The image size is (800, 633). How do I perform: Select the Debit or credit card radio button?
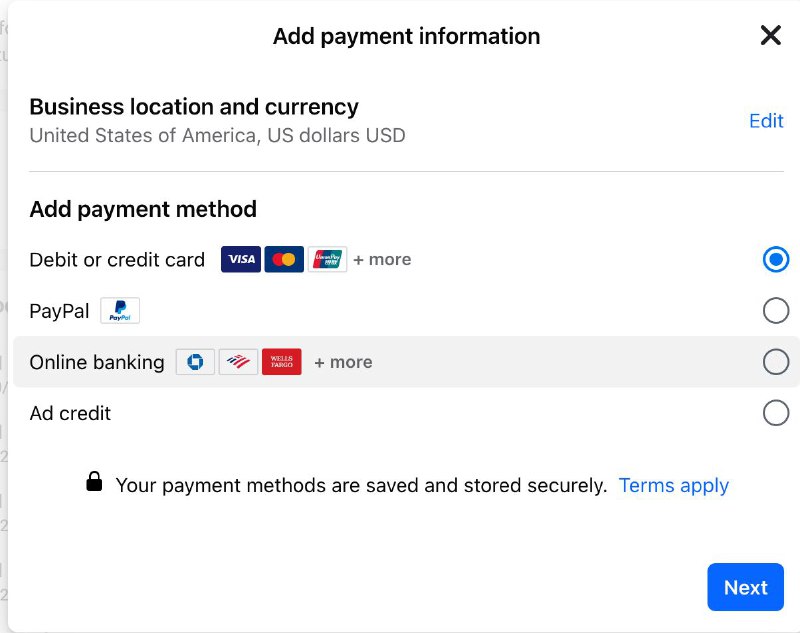coord(776,259)
